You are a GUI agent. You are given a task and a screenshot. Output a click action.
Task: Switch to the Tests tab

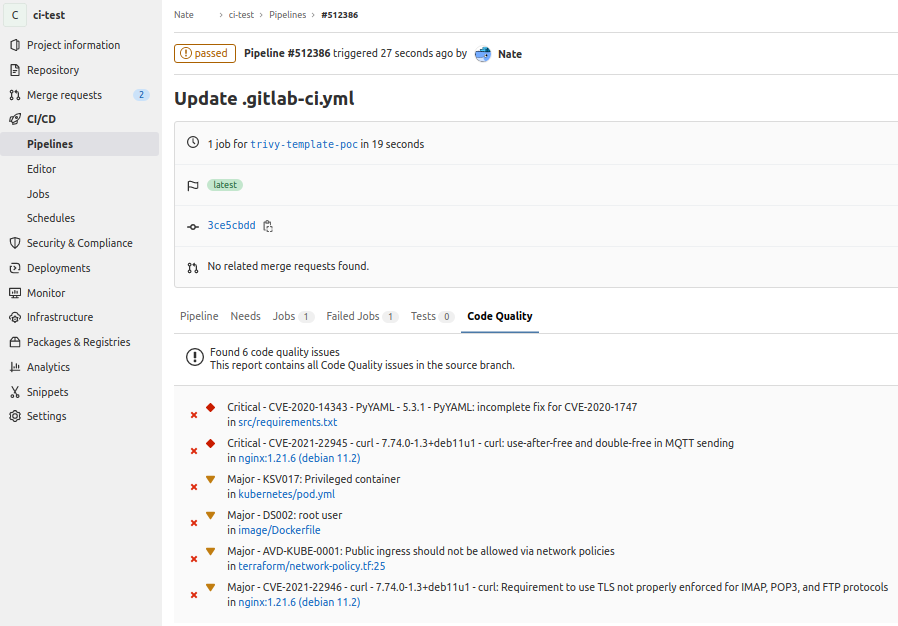422,316
